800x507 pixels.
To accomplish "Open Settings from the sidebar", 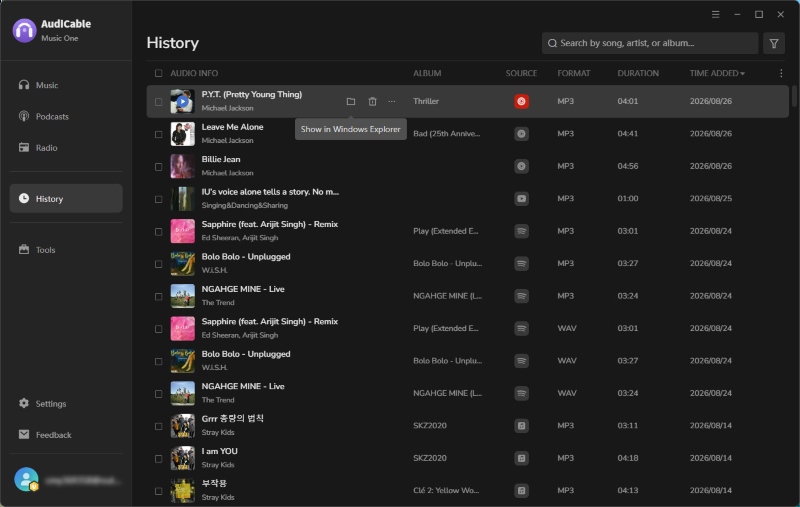I will tap(66, 403).
